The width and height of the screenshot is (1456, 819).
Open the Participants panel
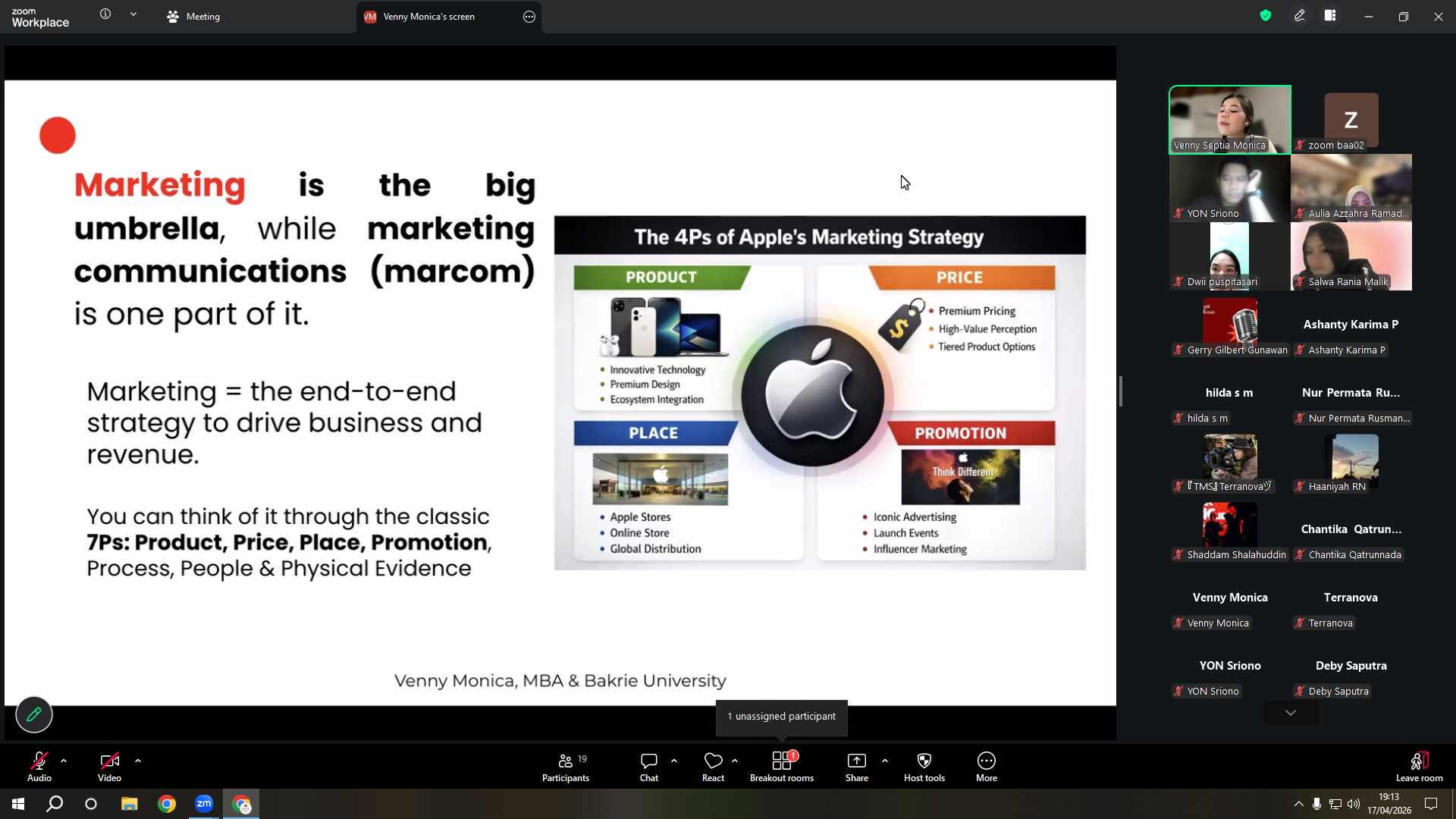point(566,767)
